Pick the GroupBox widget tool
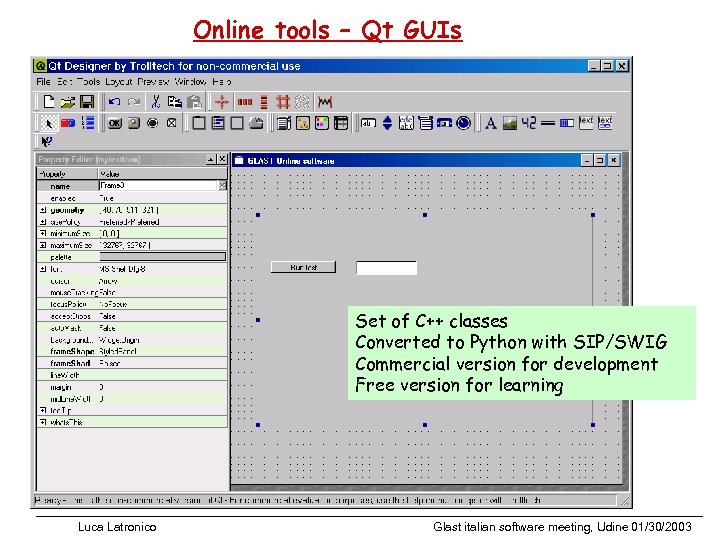 [199, 123]
